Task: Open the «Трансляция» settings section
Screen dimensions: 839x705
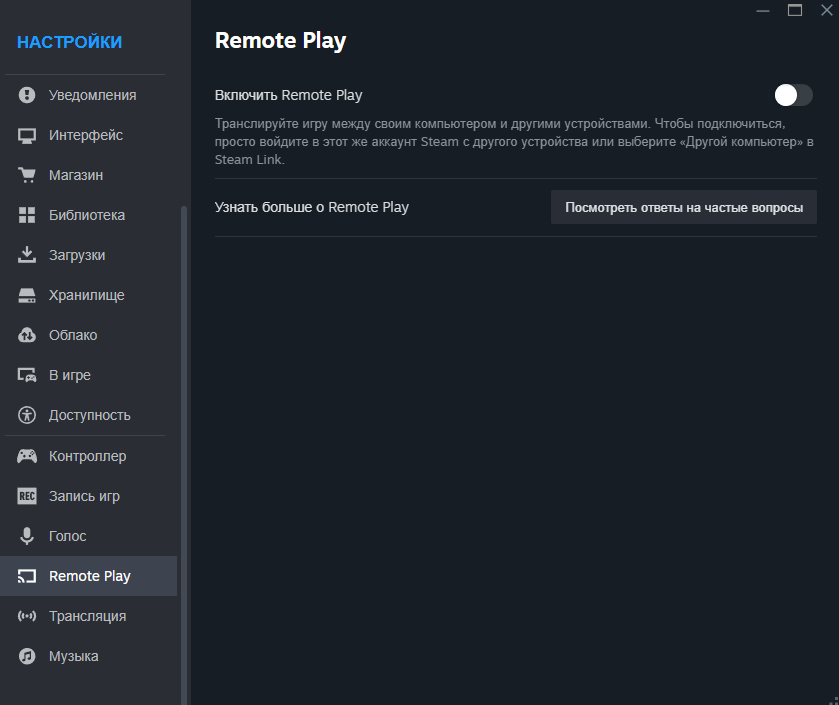Action: click(x=87, y=616)
